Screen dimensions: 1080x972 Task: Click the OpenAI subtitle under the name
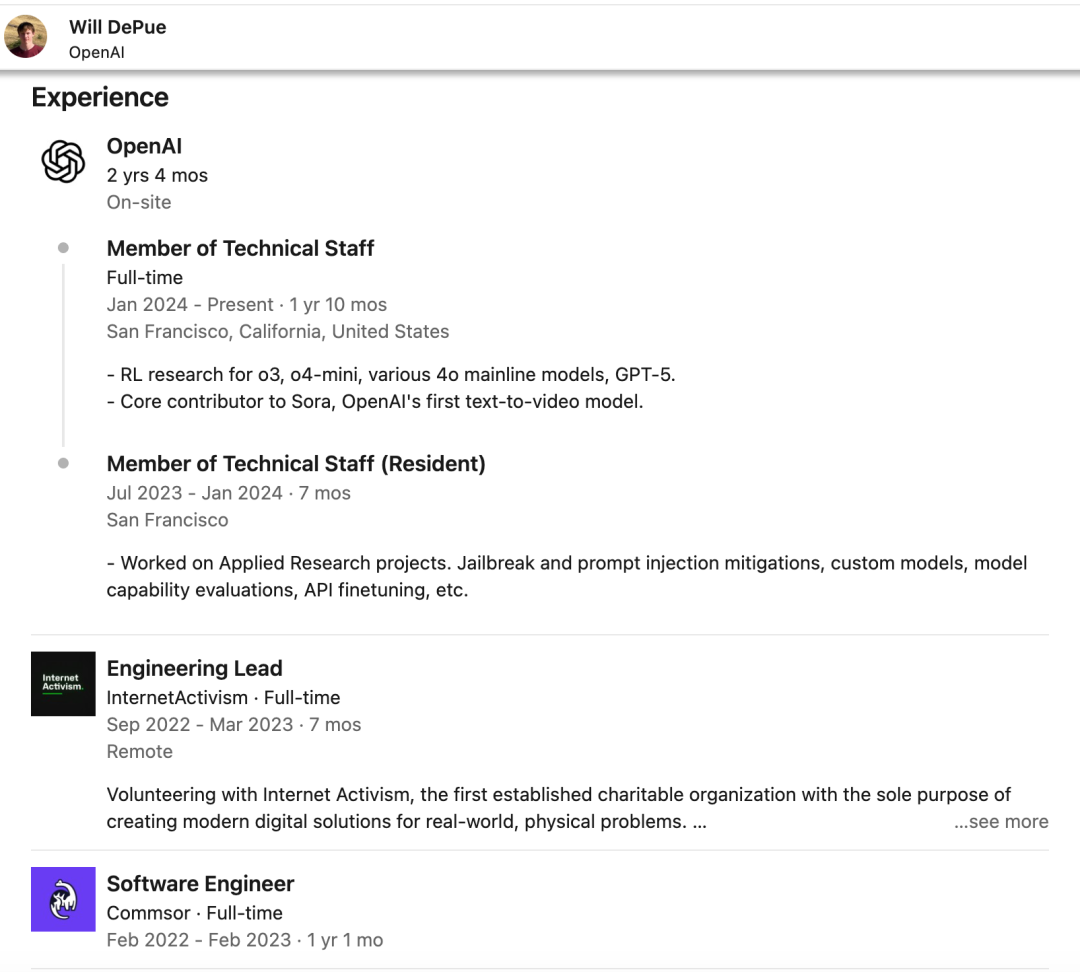click(97, 52)
